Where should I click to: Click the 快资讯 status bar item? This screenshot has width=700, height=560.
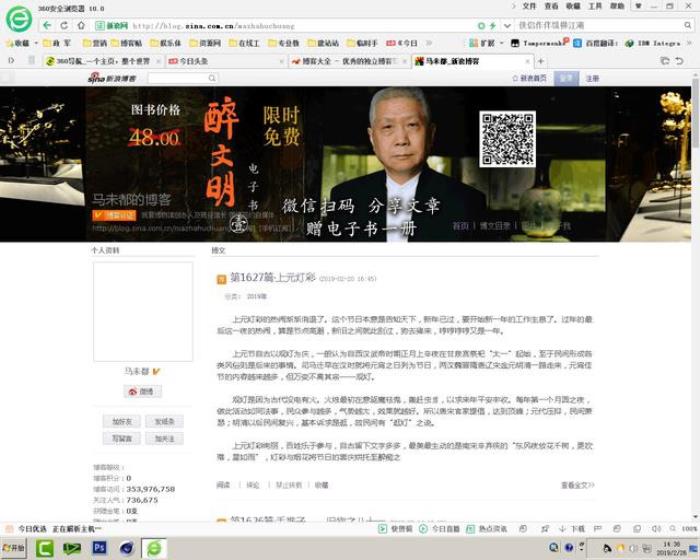coord(397,528)
